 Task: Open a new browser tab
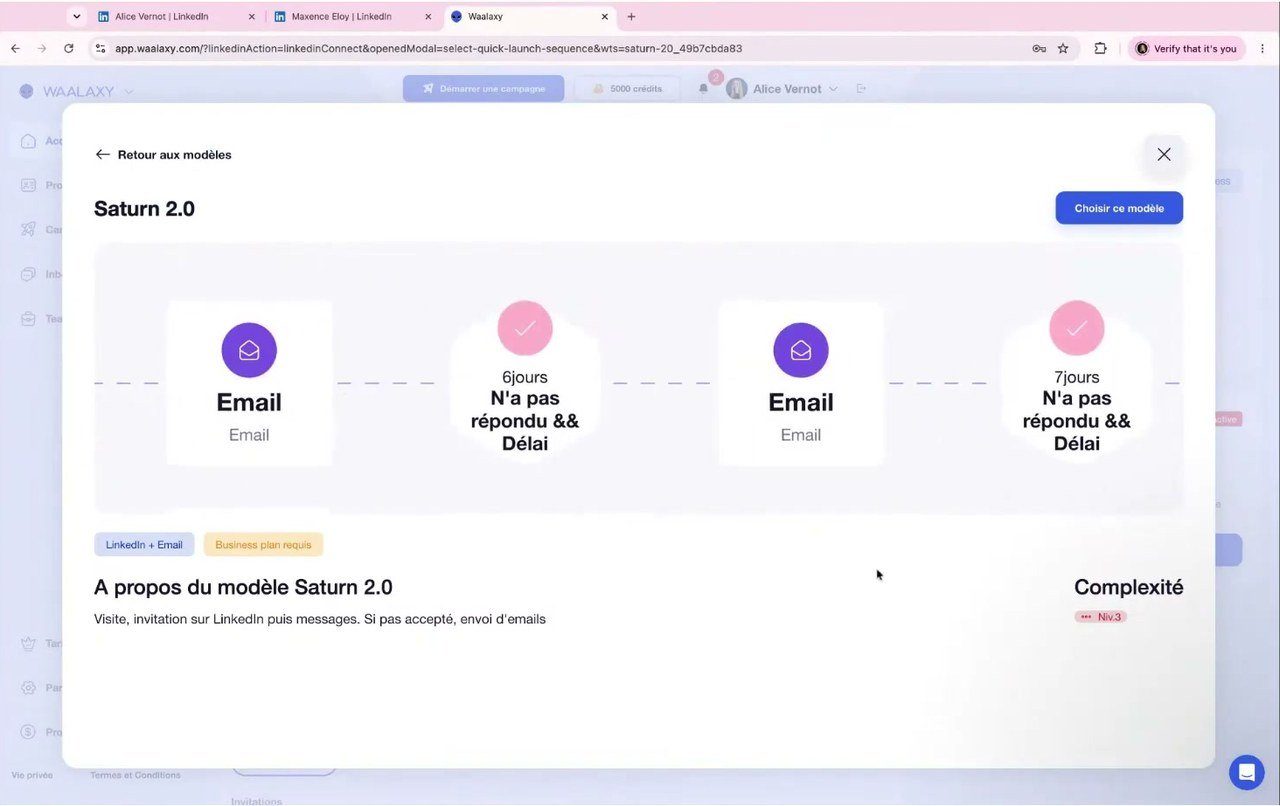631,17
